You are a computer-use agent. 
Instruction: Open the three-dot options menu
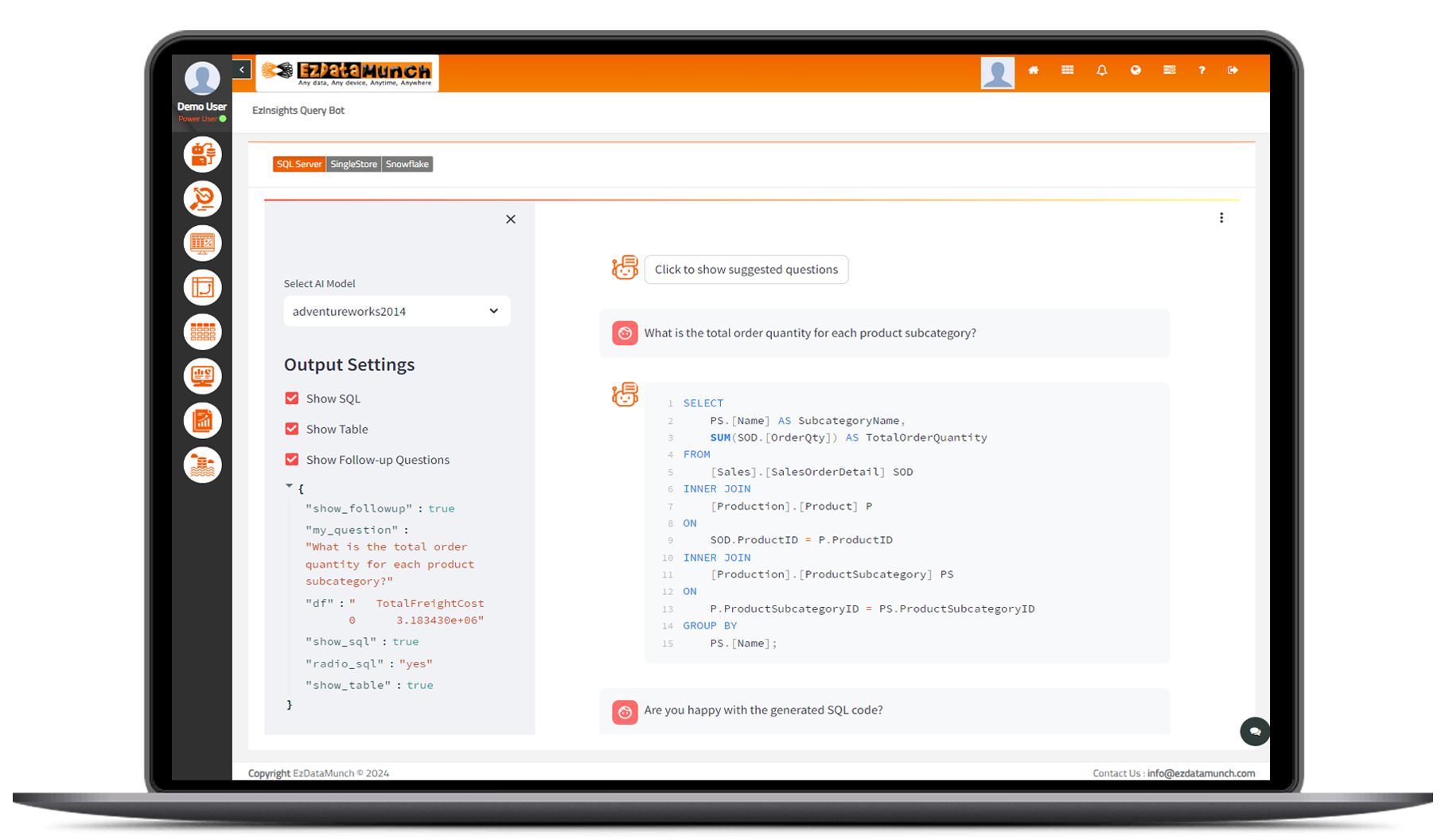click(1221, 218)
